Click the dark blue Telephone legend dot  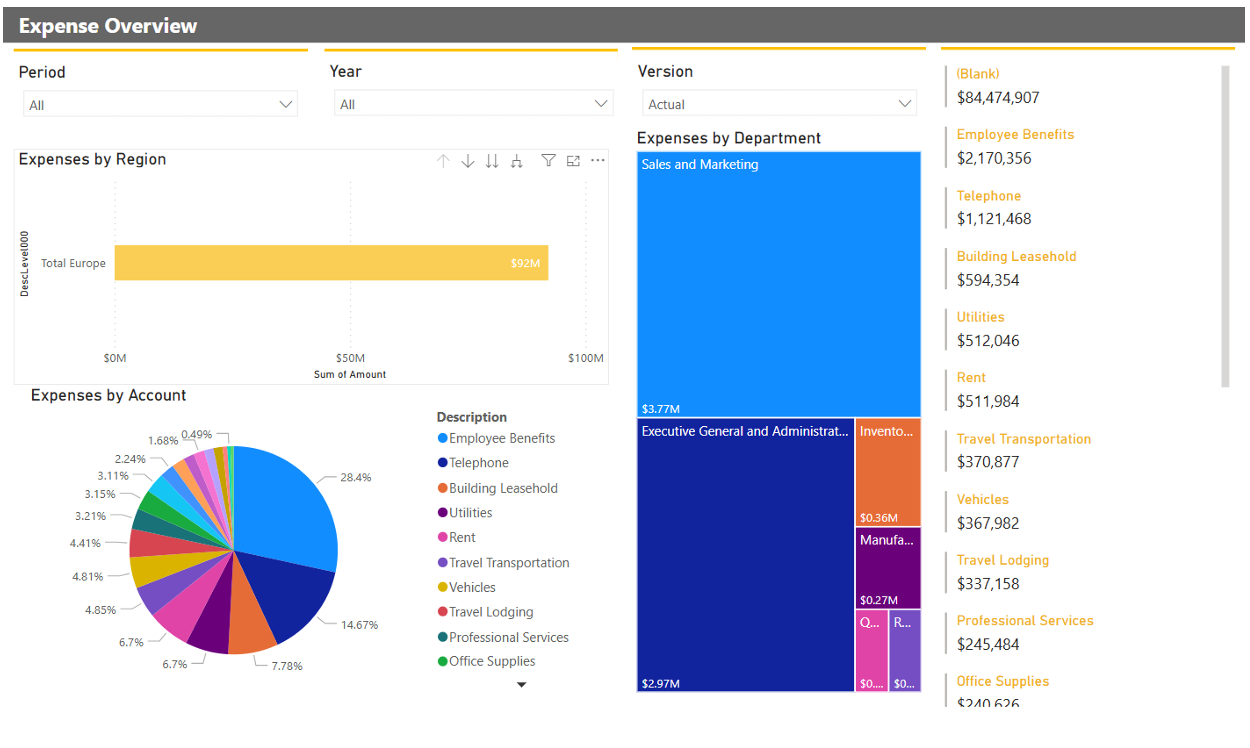click(442, 463)
